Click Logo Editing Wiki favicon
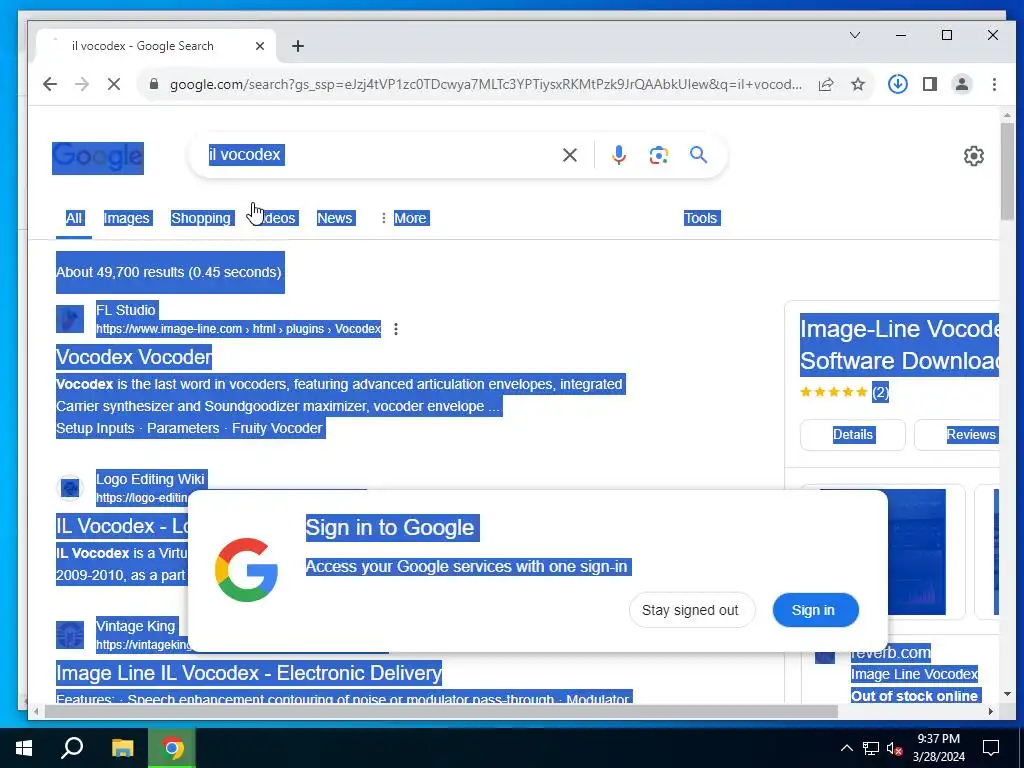Viewport: 1024px width, 768px height. 70,488
